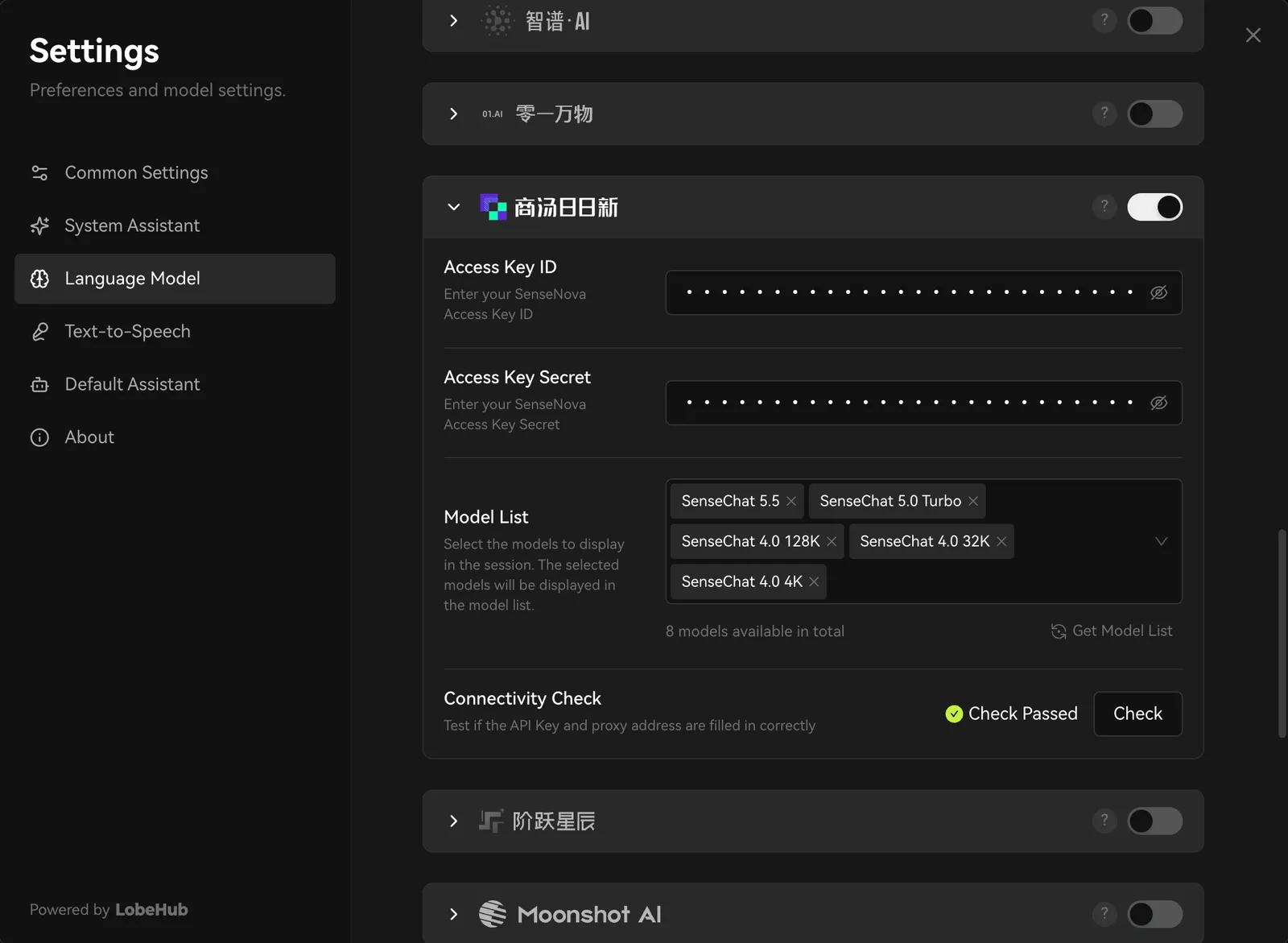Image resolution: width=1288 pixels, height=943 pixels.
Task: Enable the Moonshot AI provider switch
Action: click(x=1154, y=914)
